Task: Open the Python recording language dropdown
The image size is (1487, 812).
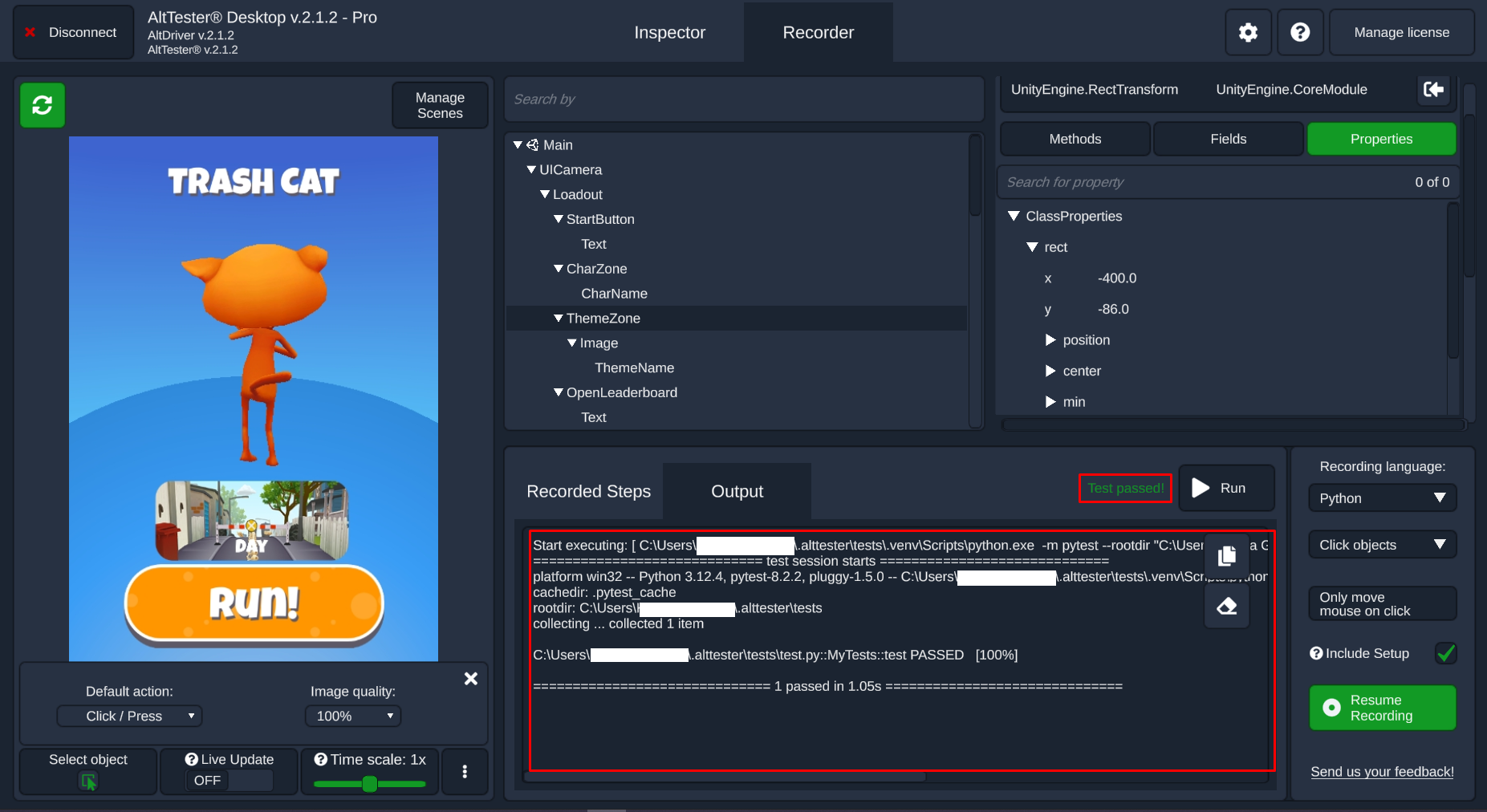Action: pos(1381,497)
